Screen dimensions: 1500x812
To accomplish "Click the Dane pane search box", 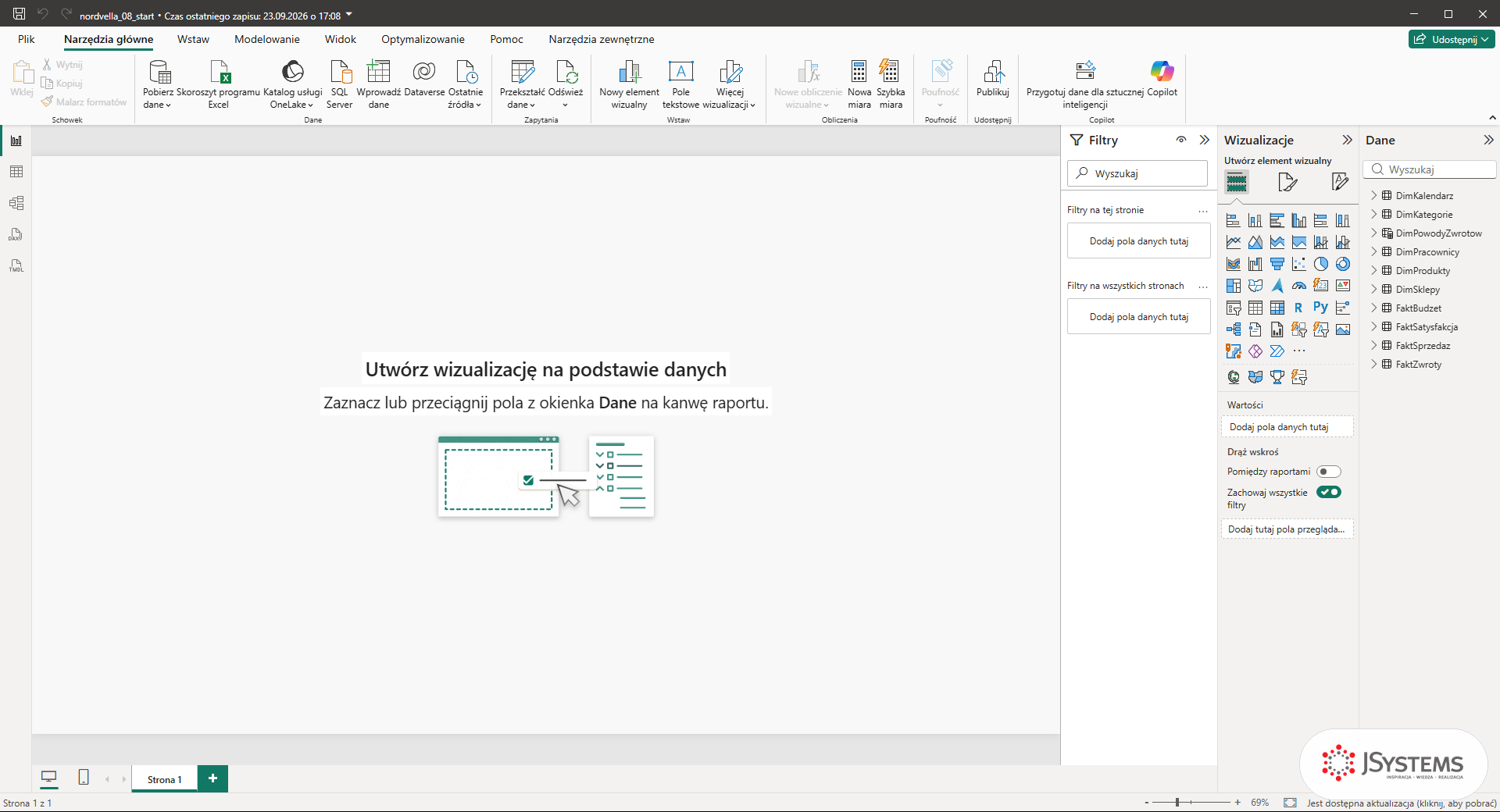I will click(1430, 169).
